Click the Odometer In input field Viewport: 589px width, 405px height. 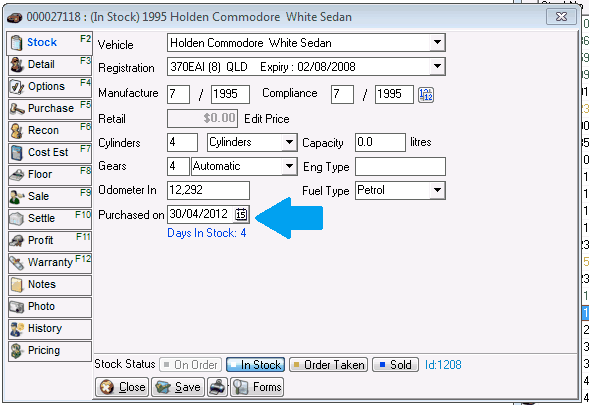tap(208, 190)
